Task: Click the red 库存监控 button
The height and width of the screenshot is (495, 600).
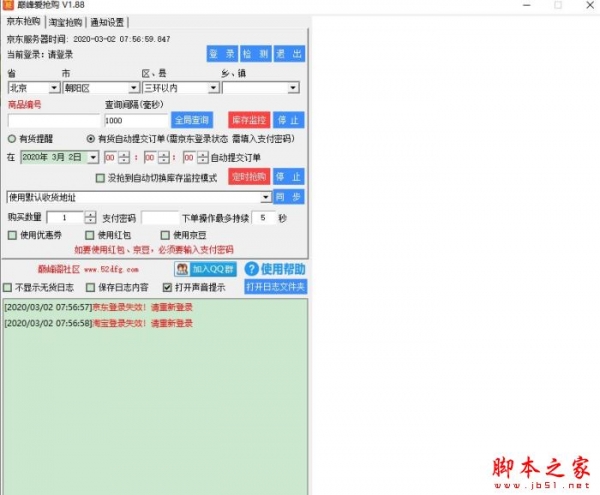Action: coord(249,120)
